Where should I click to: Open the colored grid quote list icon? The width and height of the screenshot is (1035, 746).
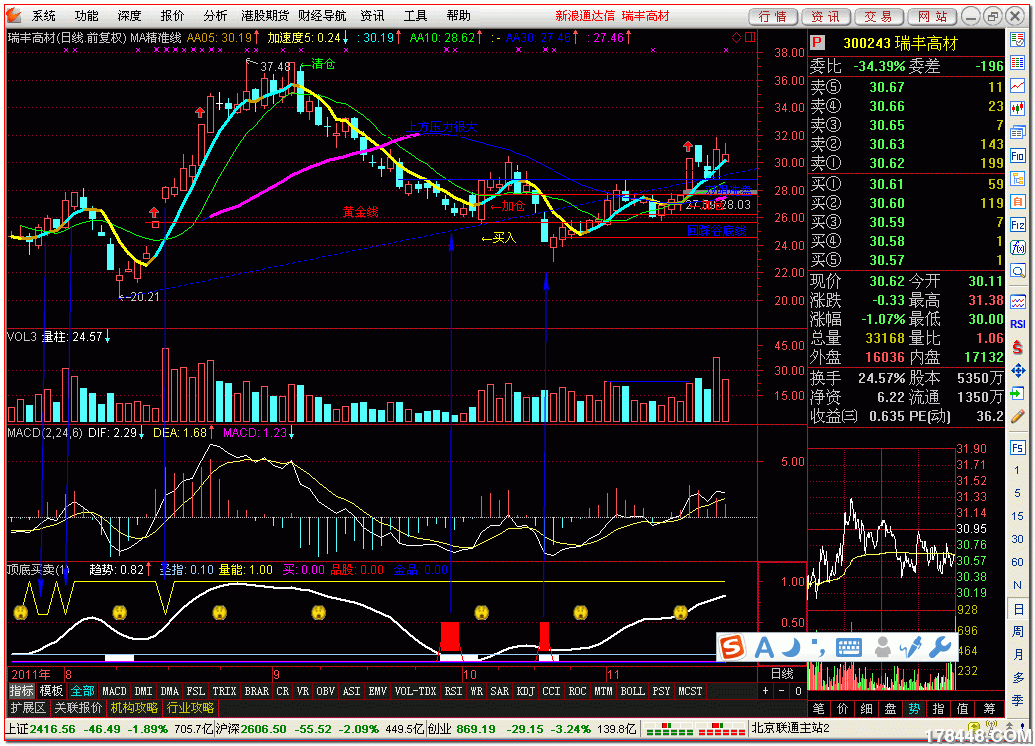(x=1017, y=63)
